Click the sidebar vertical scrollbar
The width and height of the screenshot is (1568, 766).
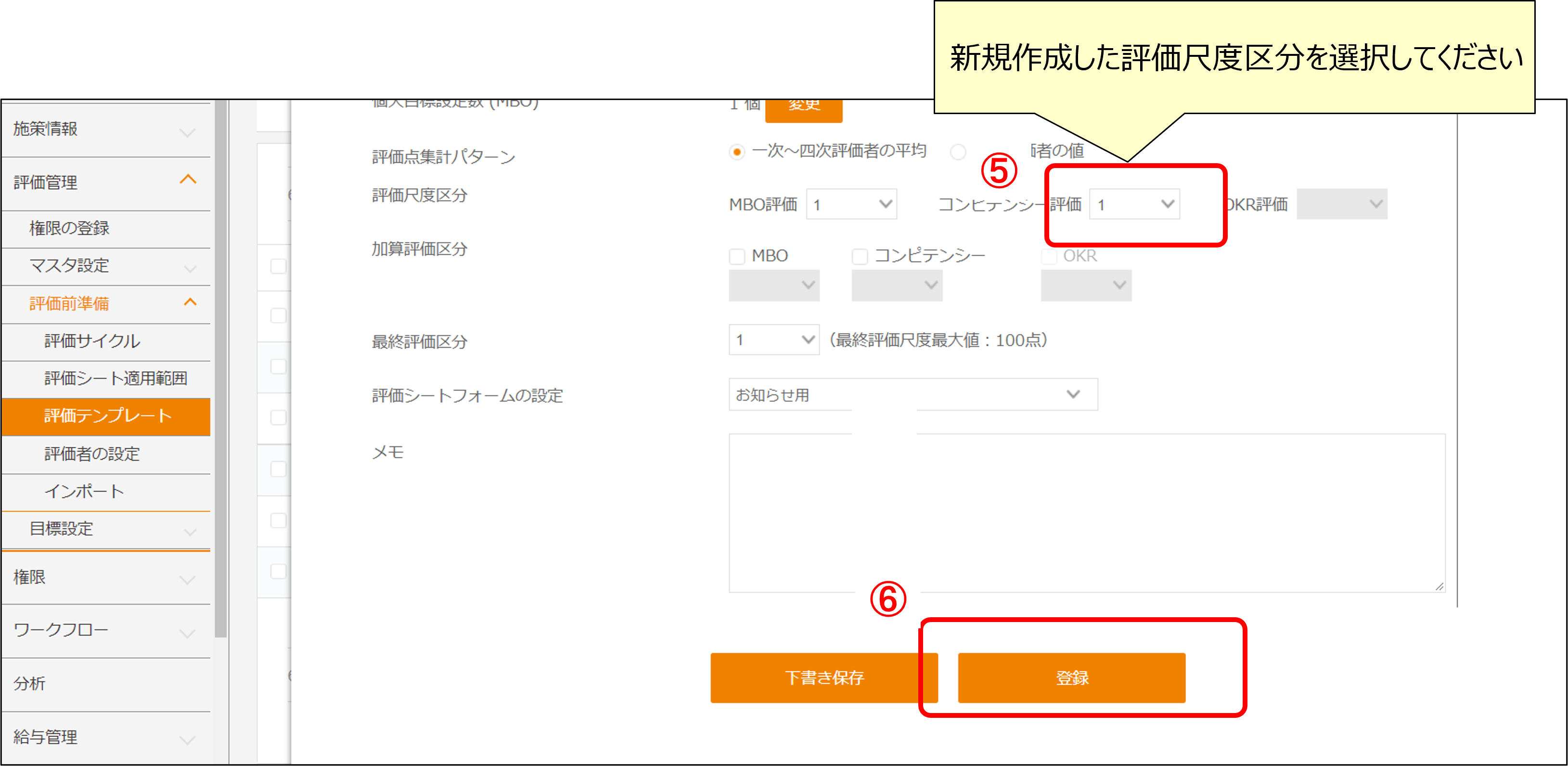220,365
